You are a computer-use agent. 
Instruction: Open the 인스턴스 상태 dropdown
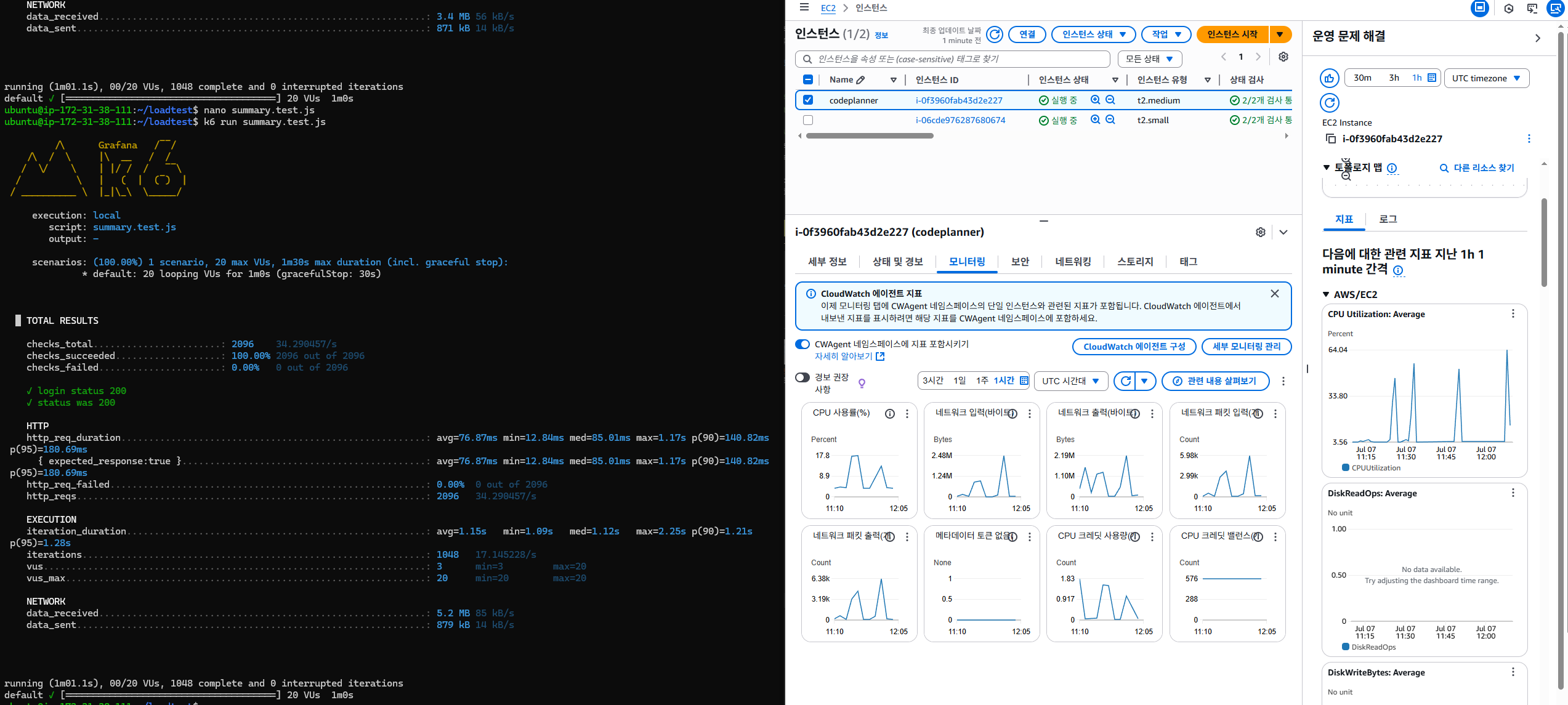(1093, 34)
